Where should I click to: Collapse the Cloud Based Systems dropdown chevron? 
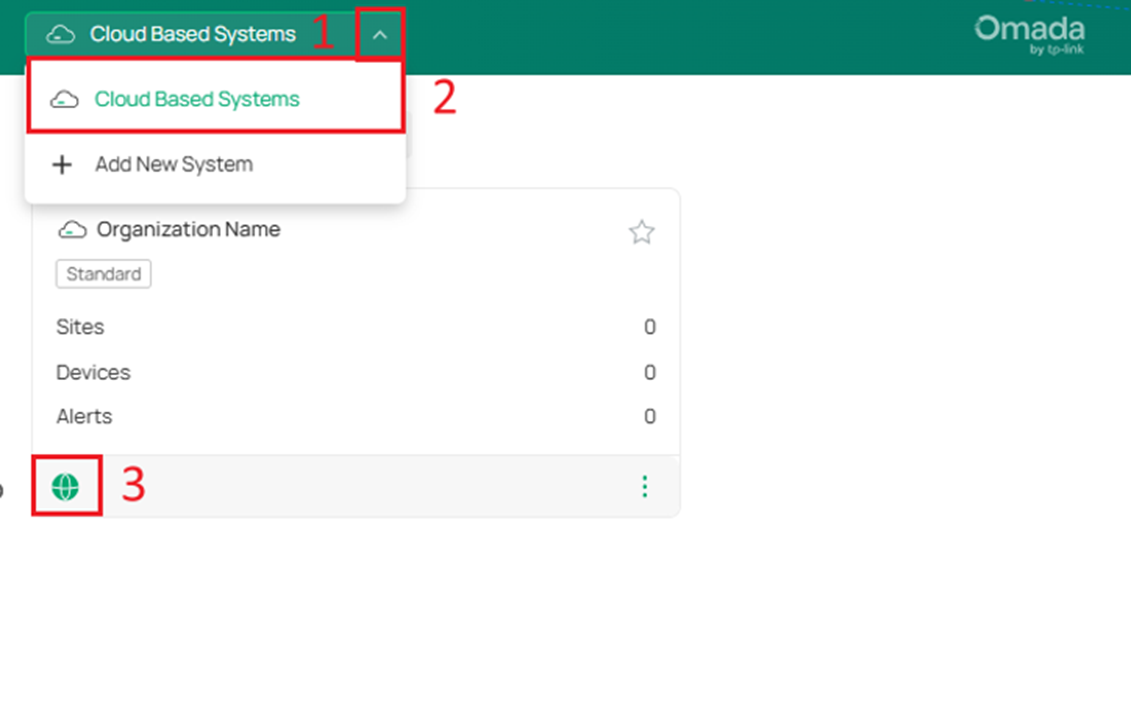coord(379,35)
